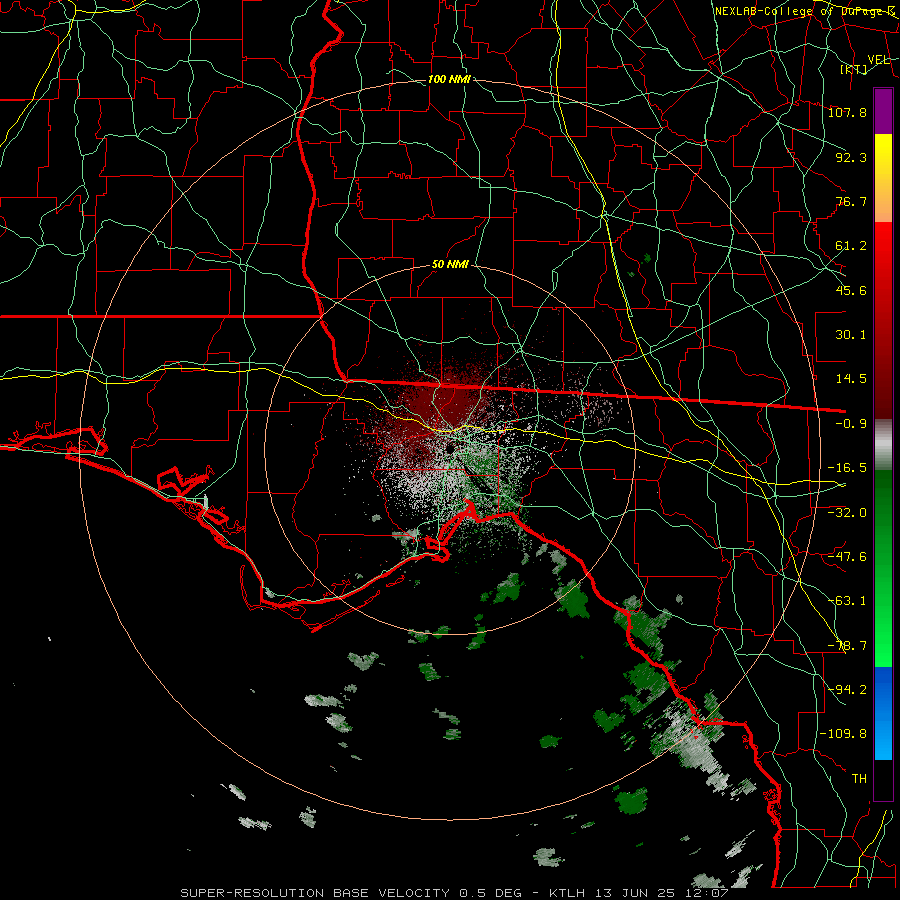Click the 107.8 value on velocity scale
This screenshot has width=900, height=900.
point(847,112)
